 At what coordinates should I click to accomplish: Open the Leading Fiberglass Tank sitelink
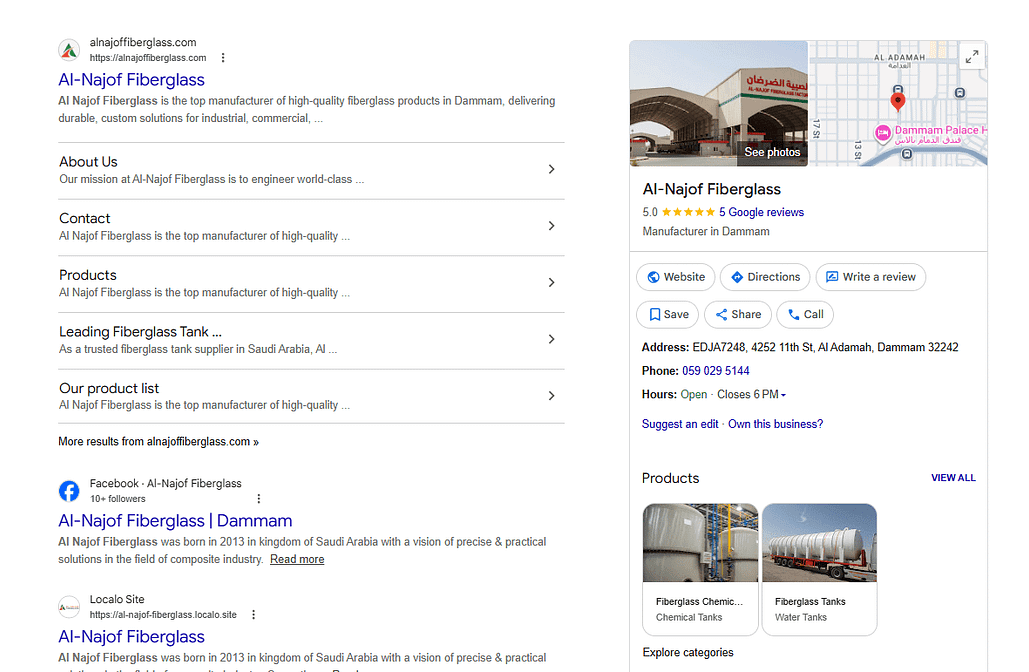(140, 331)
